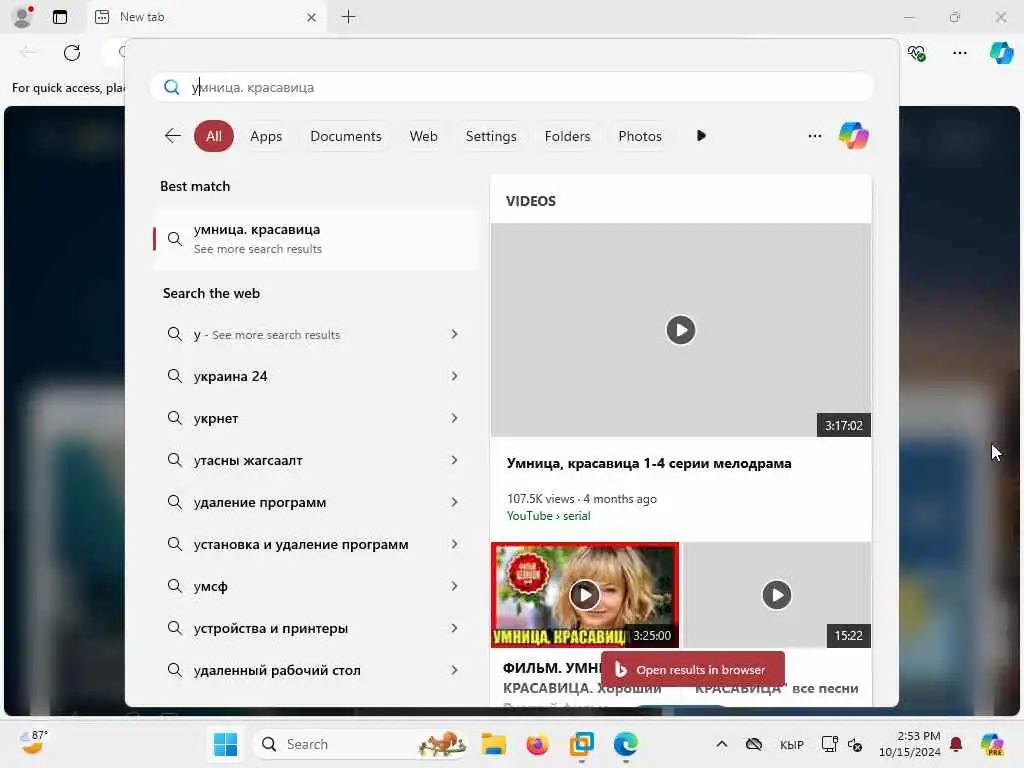Open Copilot sidebar in Edge toolbar
1024x768 pixels.
coord(1001,53)
